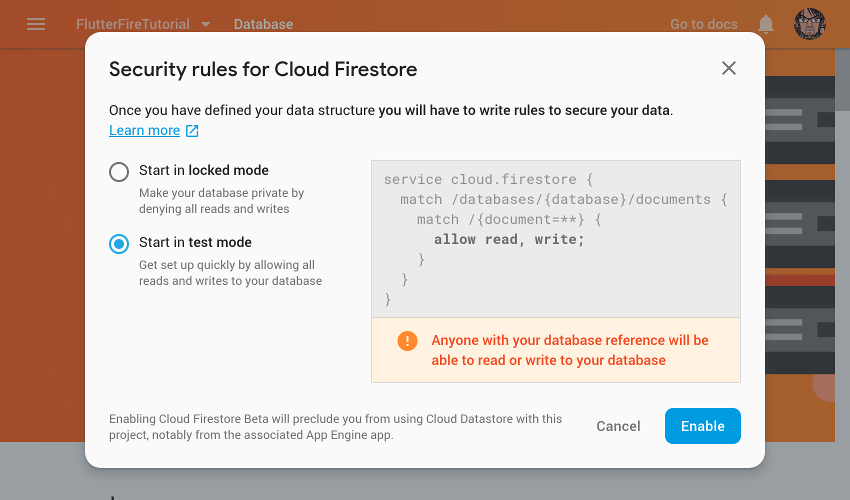
Task: Go to the Database header item
Action: pos(263,24)
